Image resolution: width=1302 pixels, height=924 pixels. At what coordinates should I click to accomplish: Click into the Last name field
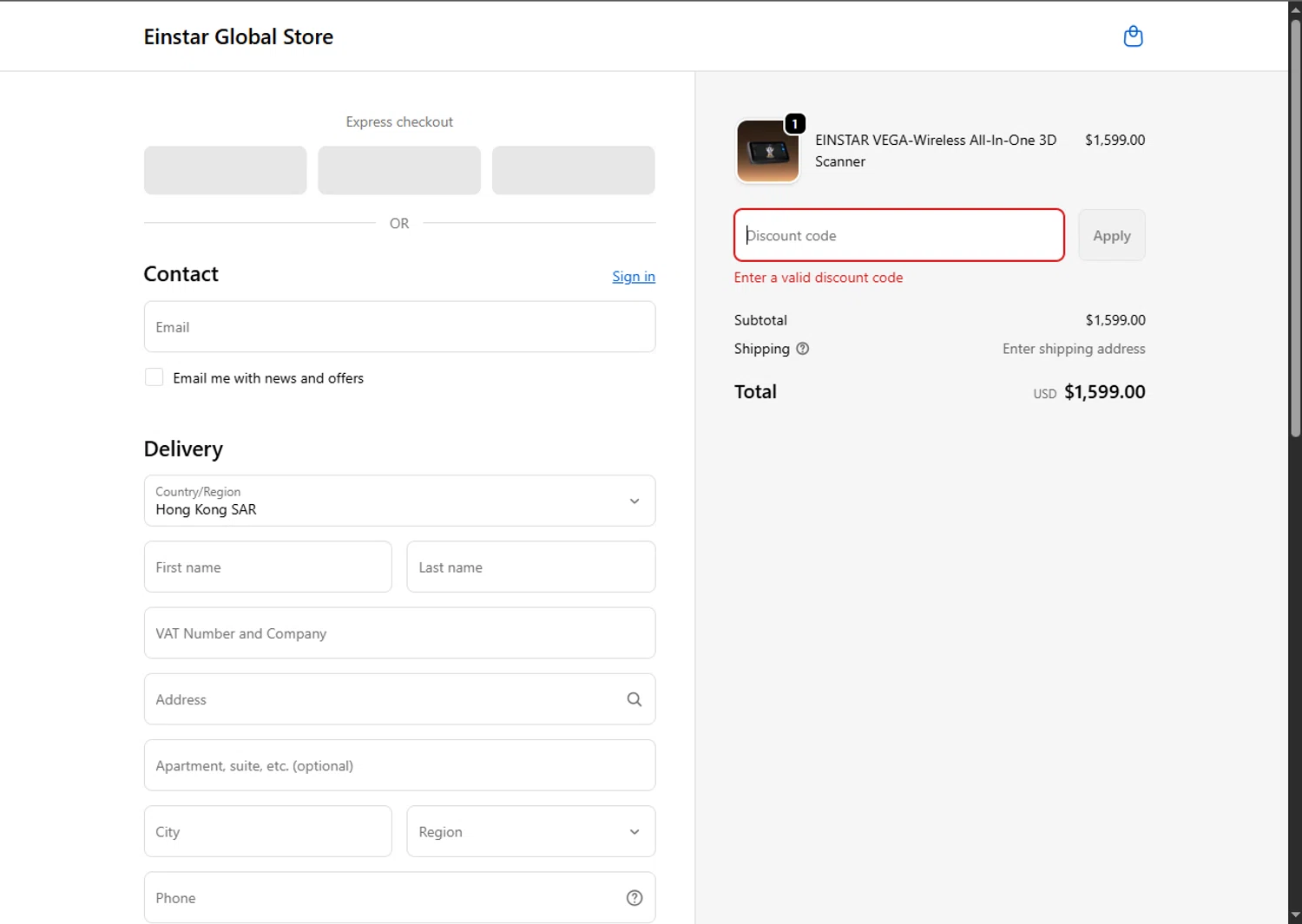tap(530, 567)
